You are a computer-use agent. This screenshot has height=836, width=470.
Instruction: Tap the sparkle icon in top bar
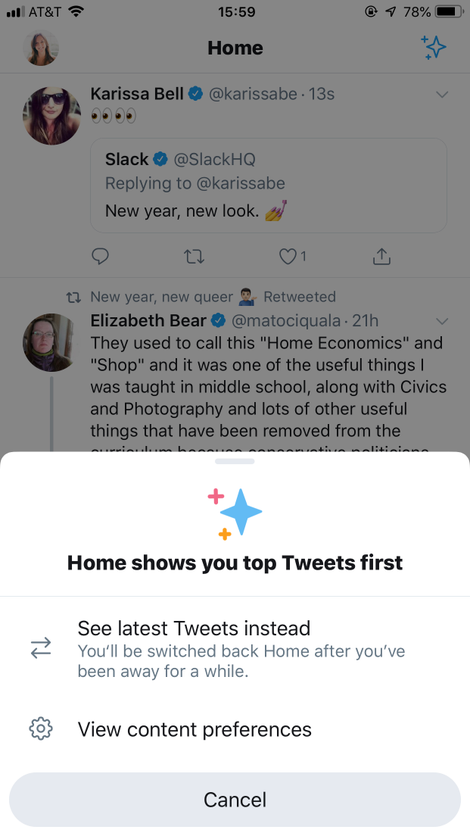[x=433, y=47]
